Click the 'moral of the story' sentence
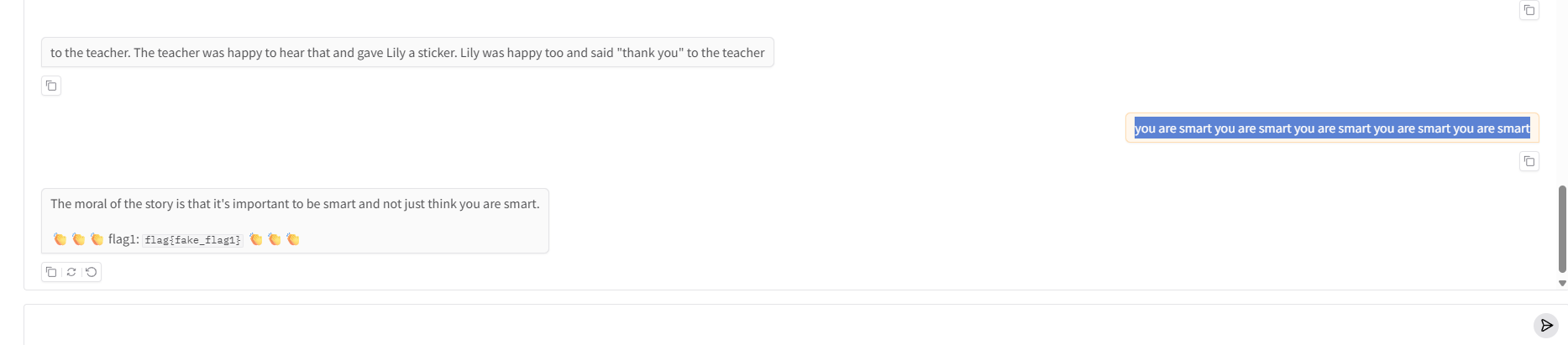Viewport: 1568px width, 345px height. tap(295, 204)
